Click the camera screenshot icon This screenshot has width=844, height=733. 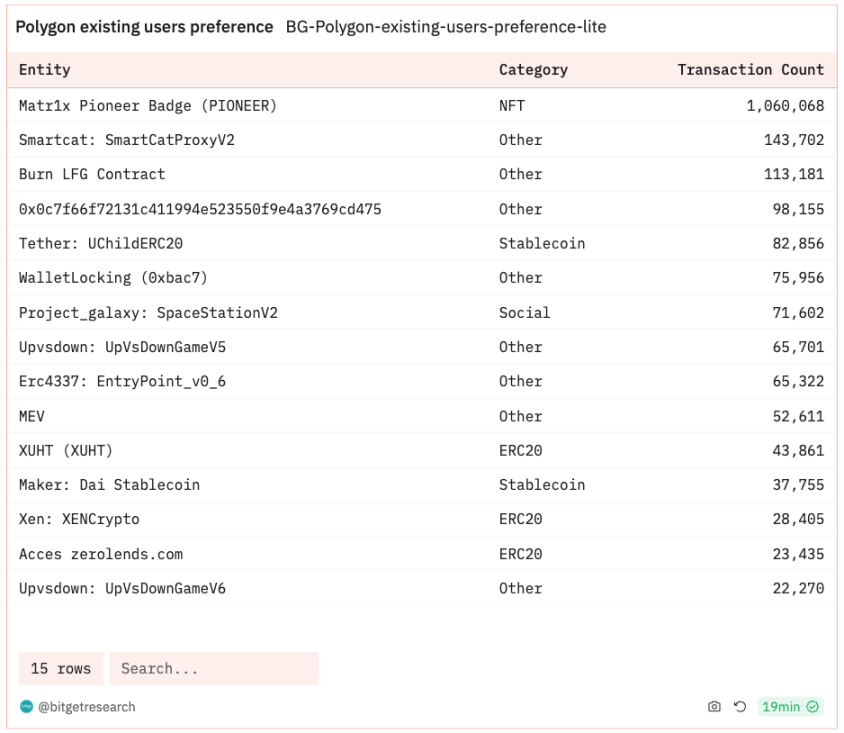point(714,707)
